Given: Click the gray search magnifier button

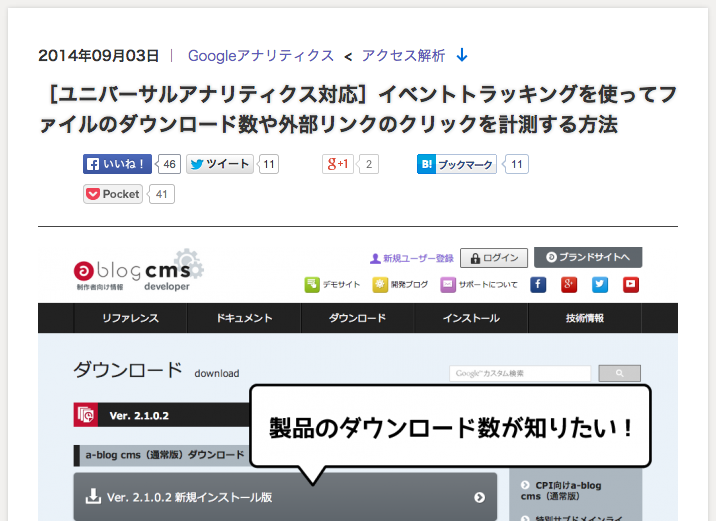Looking at the screenshot, I should [x=620, y=373].
